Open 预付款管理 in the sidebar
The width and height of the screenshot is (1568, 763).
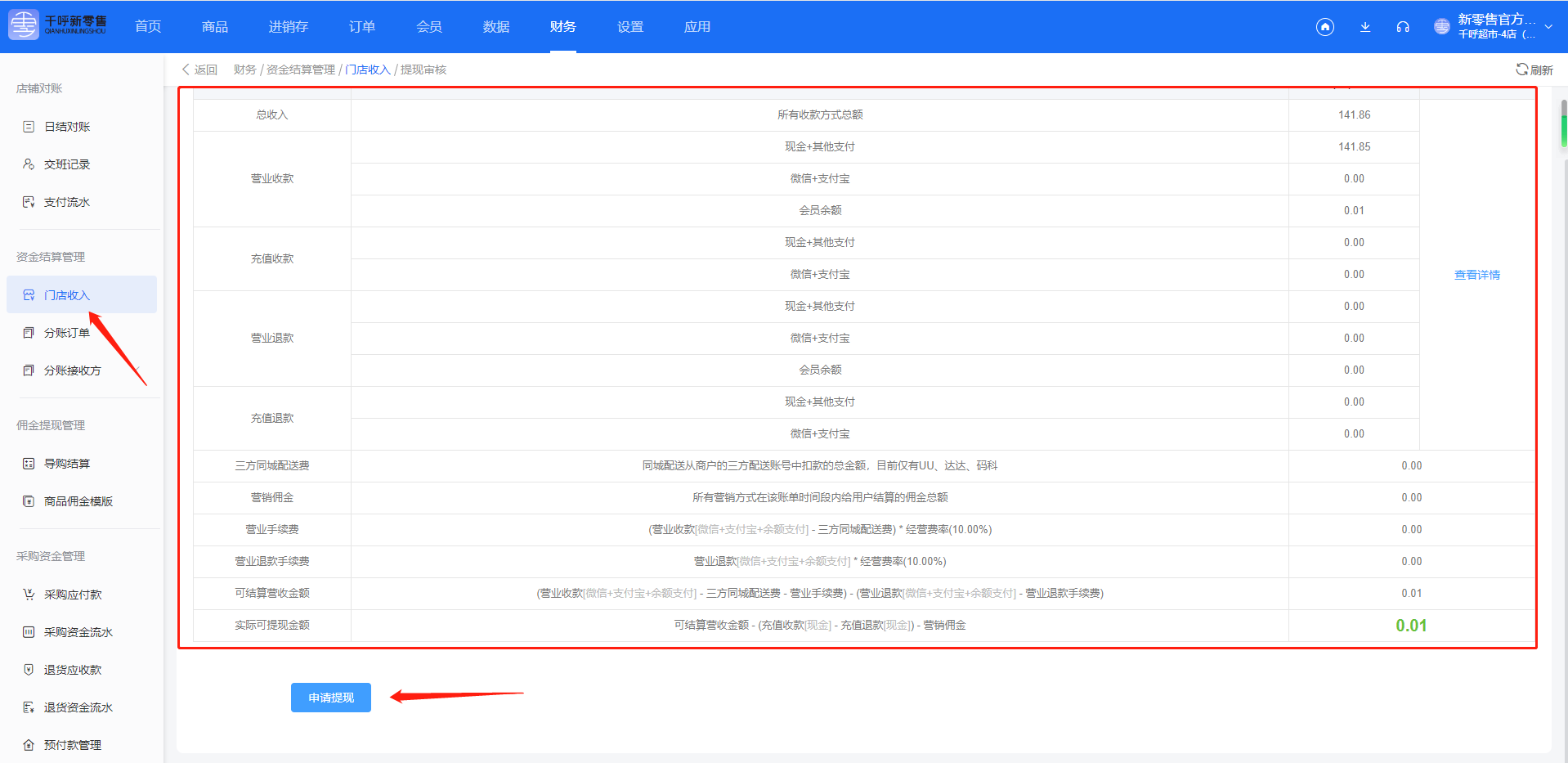(72, 745)
